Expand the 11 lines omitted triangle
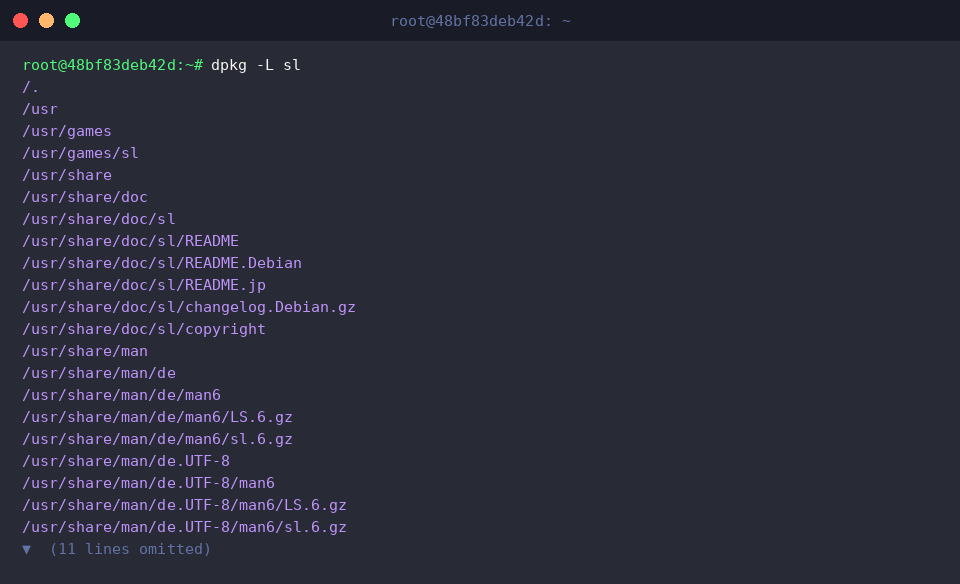The height and width of the screenshot is (584, 960). coord(26,549)
